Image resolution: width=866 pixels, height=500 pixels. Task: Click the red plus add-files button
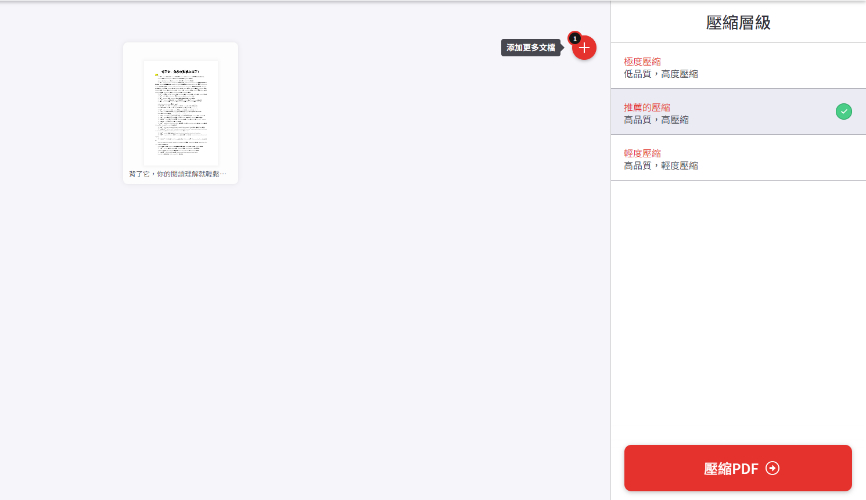pos(585,48)
